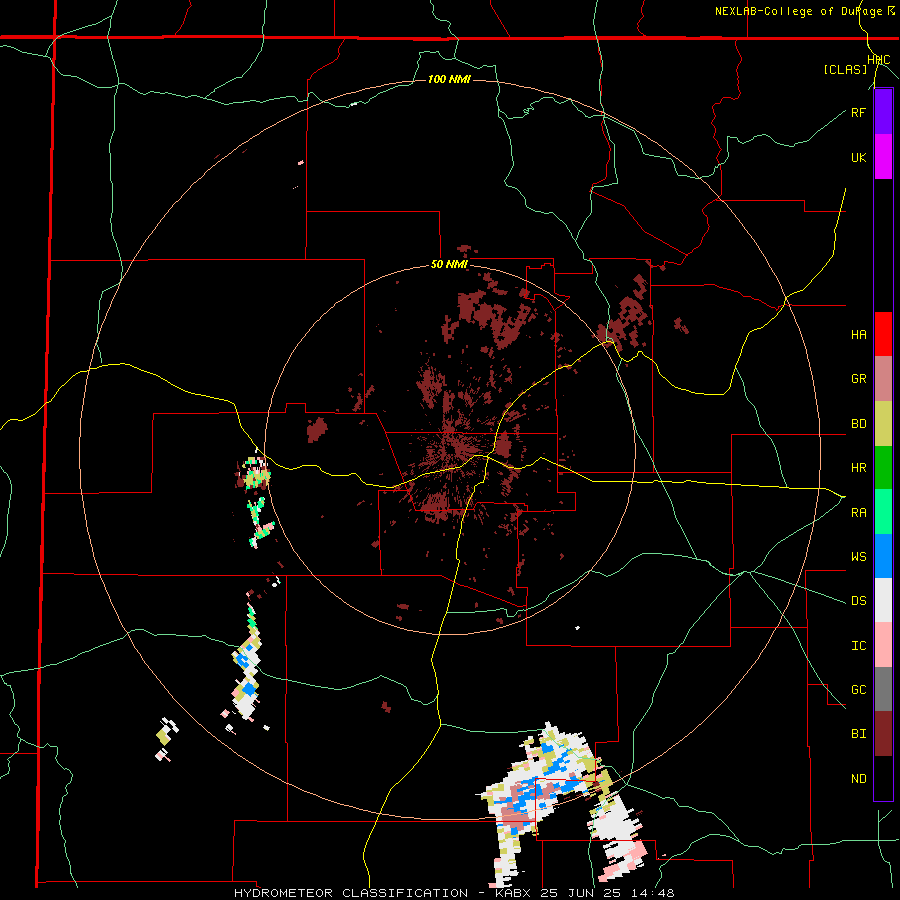The image size is (900, 900).
Task: Click the Hydrometeor Classification KABX caption
Action: click(454, 893)
